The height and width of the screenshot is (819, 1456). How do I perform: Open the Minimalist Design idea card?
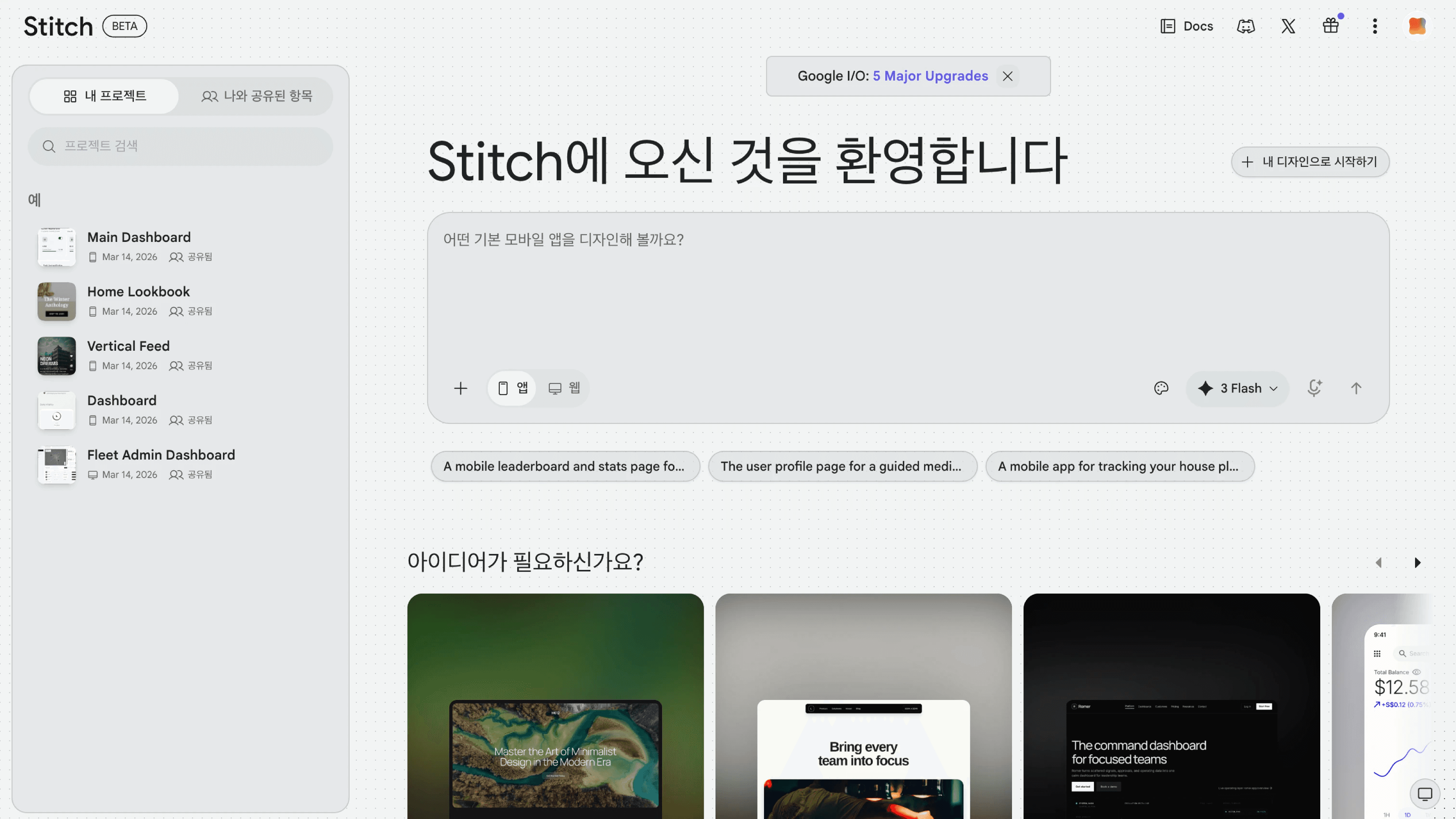[555, 706]
